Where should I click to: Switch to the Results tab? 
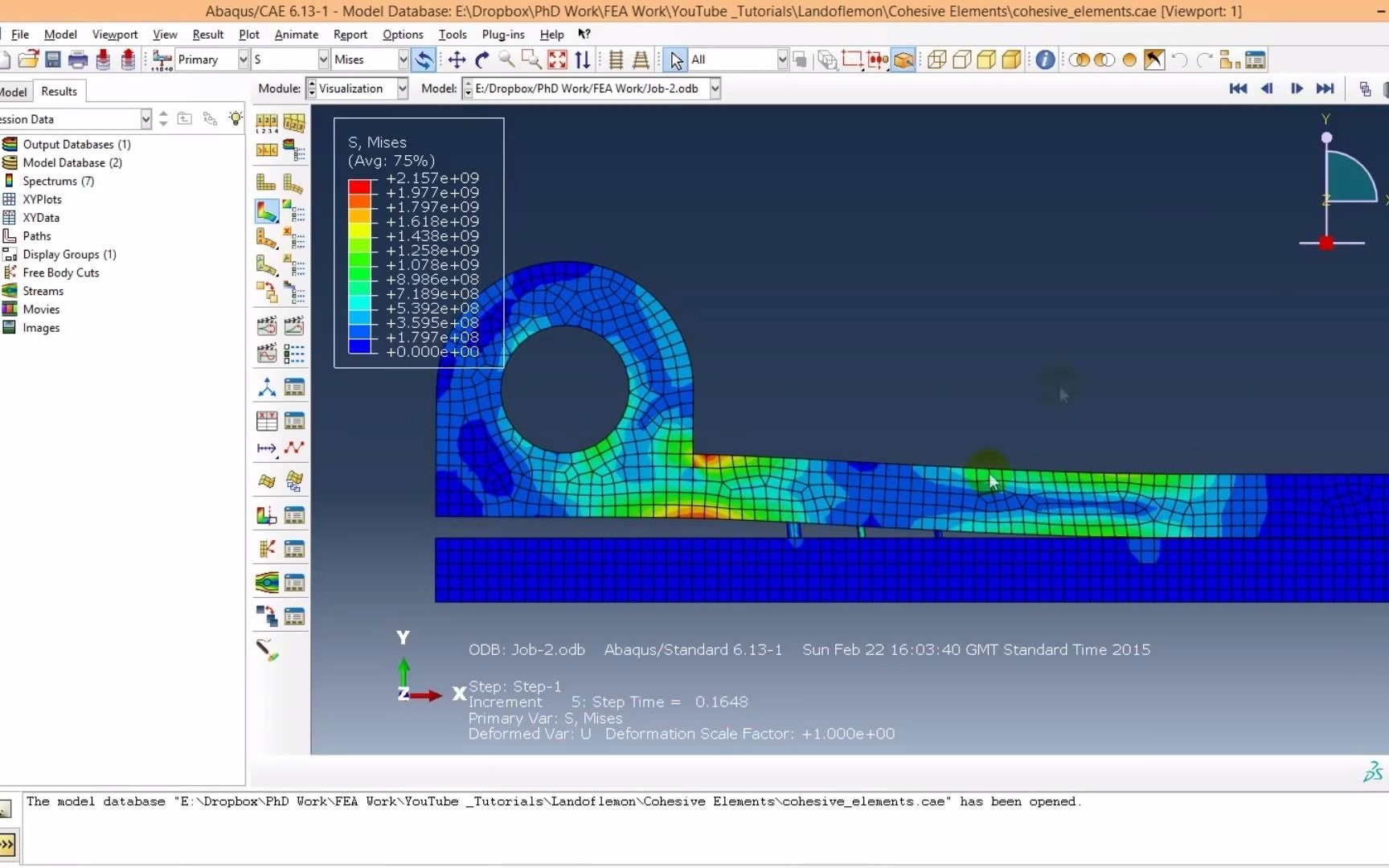59,91
